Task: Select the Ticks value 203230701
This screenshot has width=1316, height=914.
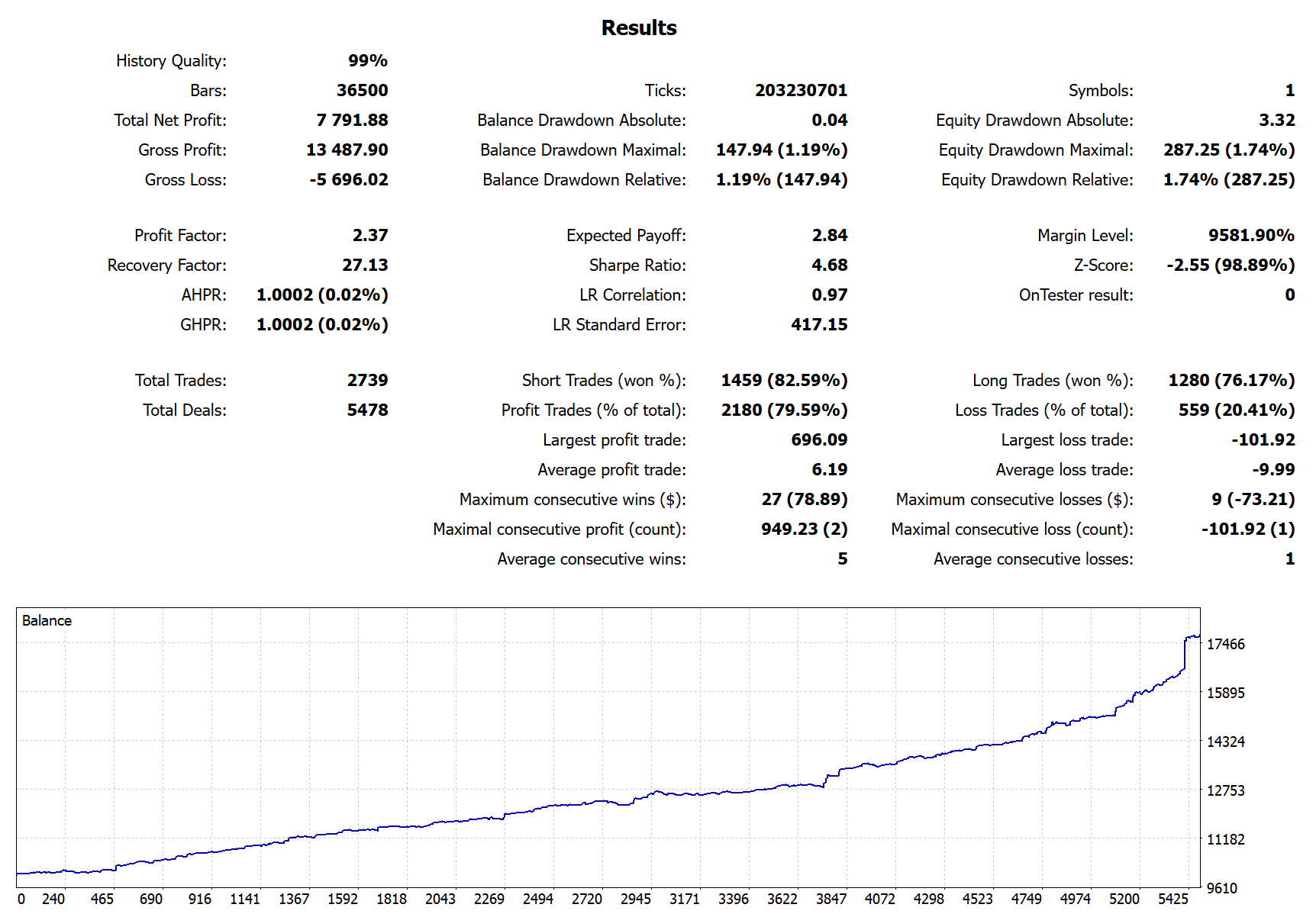Action: pos(802,90)
